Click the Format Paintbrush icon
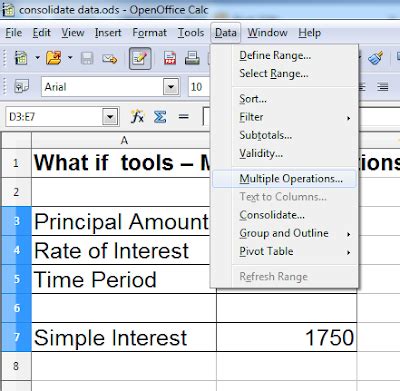Image resolution: width=400 pixels, height=391 pixels. coord(376,58)
